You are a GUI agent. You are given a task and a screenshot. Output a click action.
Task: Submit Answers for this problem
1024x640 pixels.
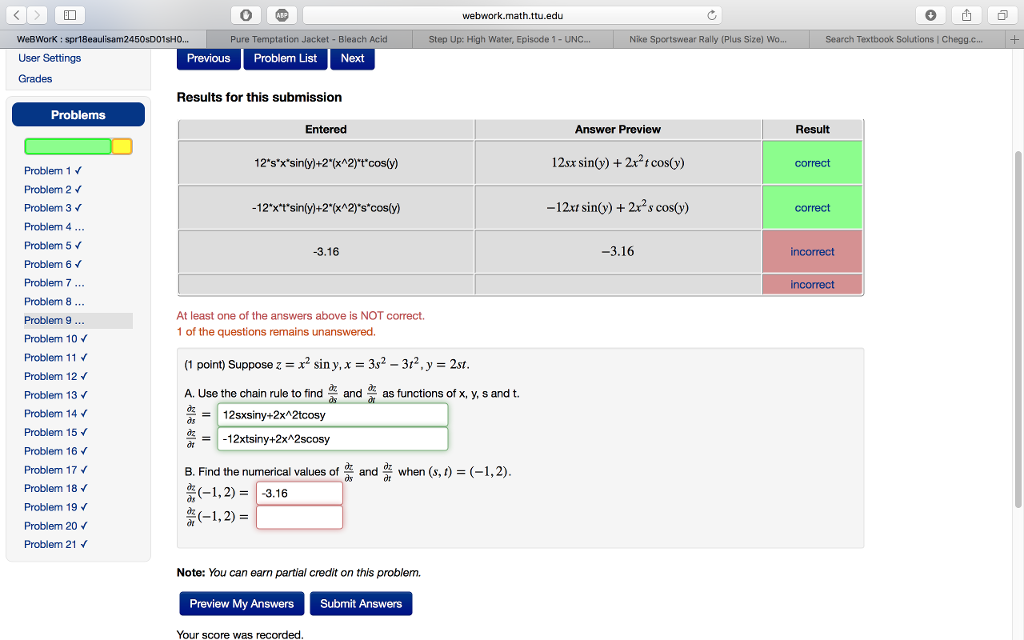pyautogui.click(x=360, y=603)
